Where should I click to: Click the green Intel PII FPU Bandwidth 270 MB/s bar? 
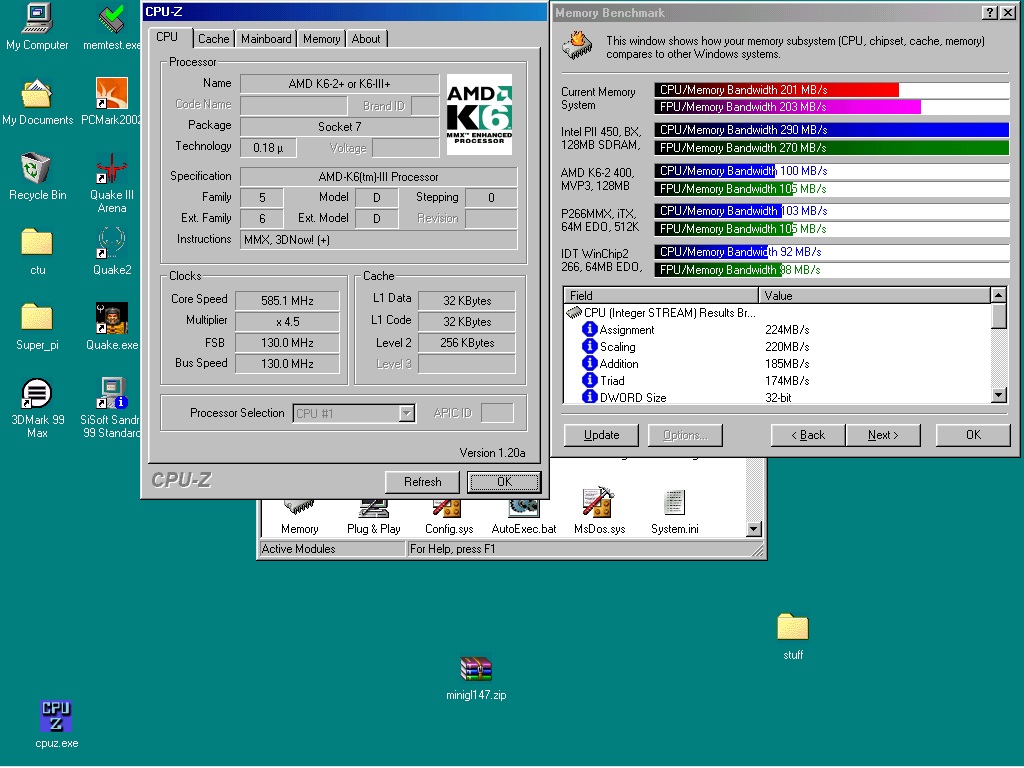pyautogui.click(x=832, y=148)
